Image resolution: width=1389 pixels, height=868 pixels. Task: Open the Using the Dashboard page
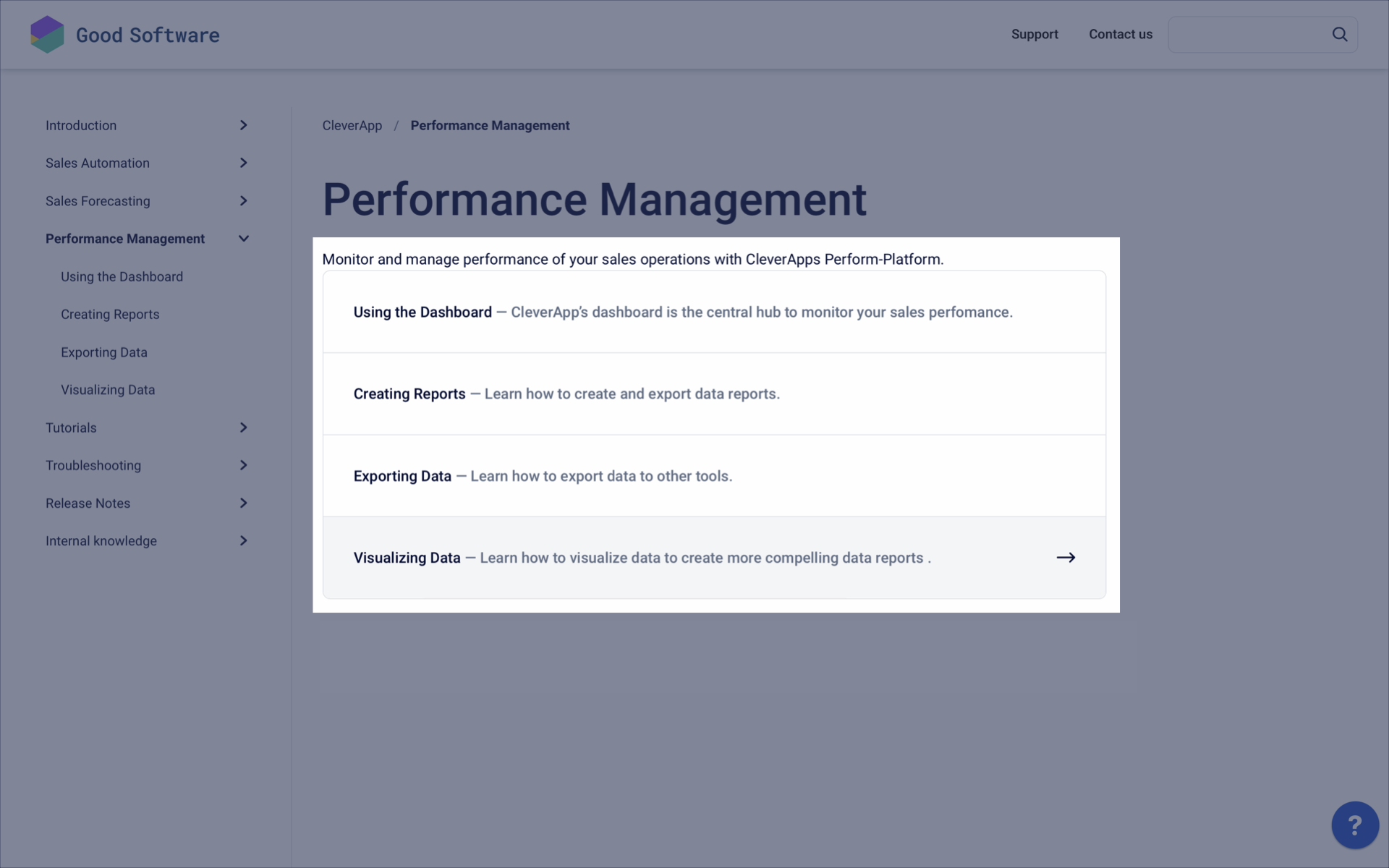[x=422, y=311]
